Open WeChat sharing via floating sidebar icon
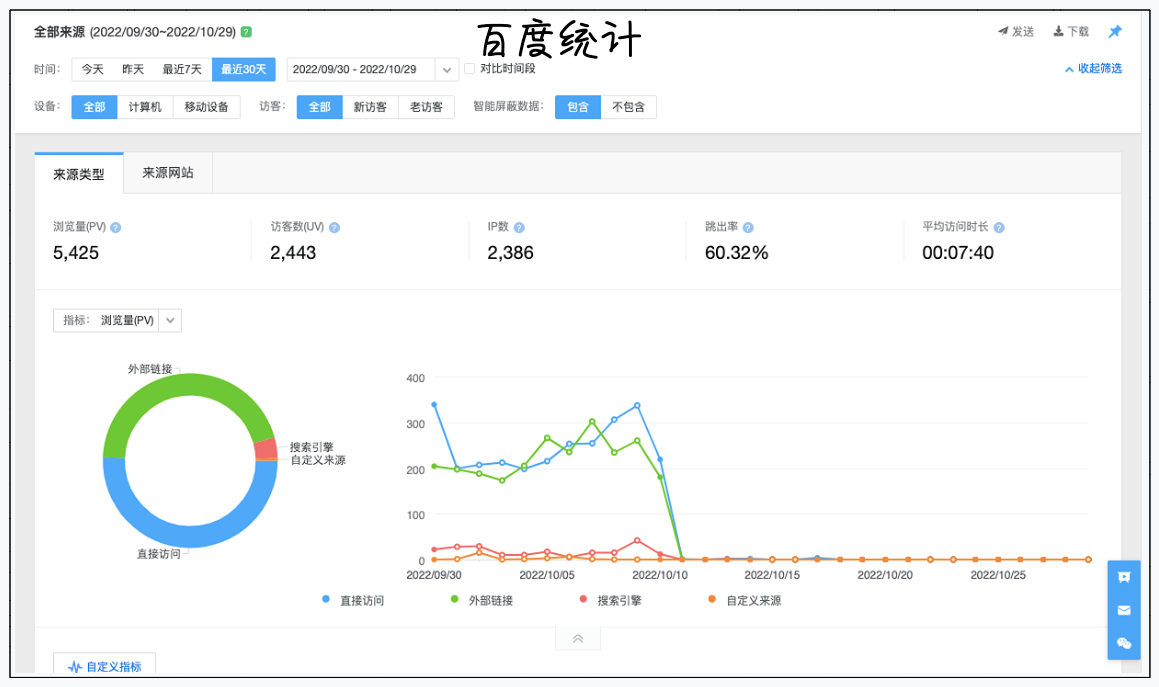Viewport: 1159px width, 687px height. [x=1123, y=644]
